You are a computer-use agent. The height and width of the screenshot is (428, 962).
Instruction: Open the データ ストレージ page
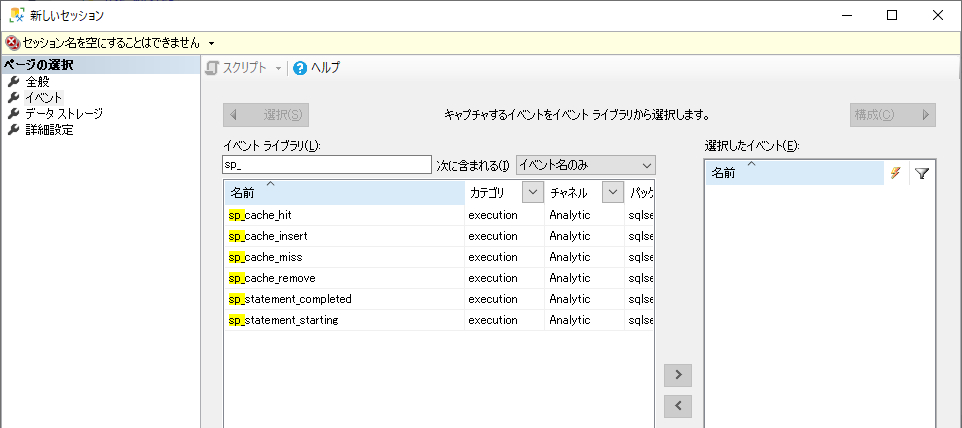click(x=64, y=113)
